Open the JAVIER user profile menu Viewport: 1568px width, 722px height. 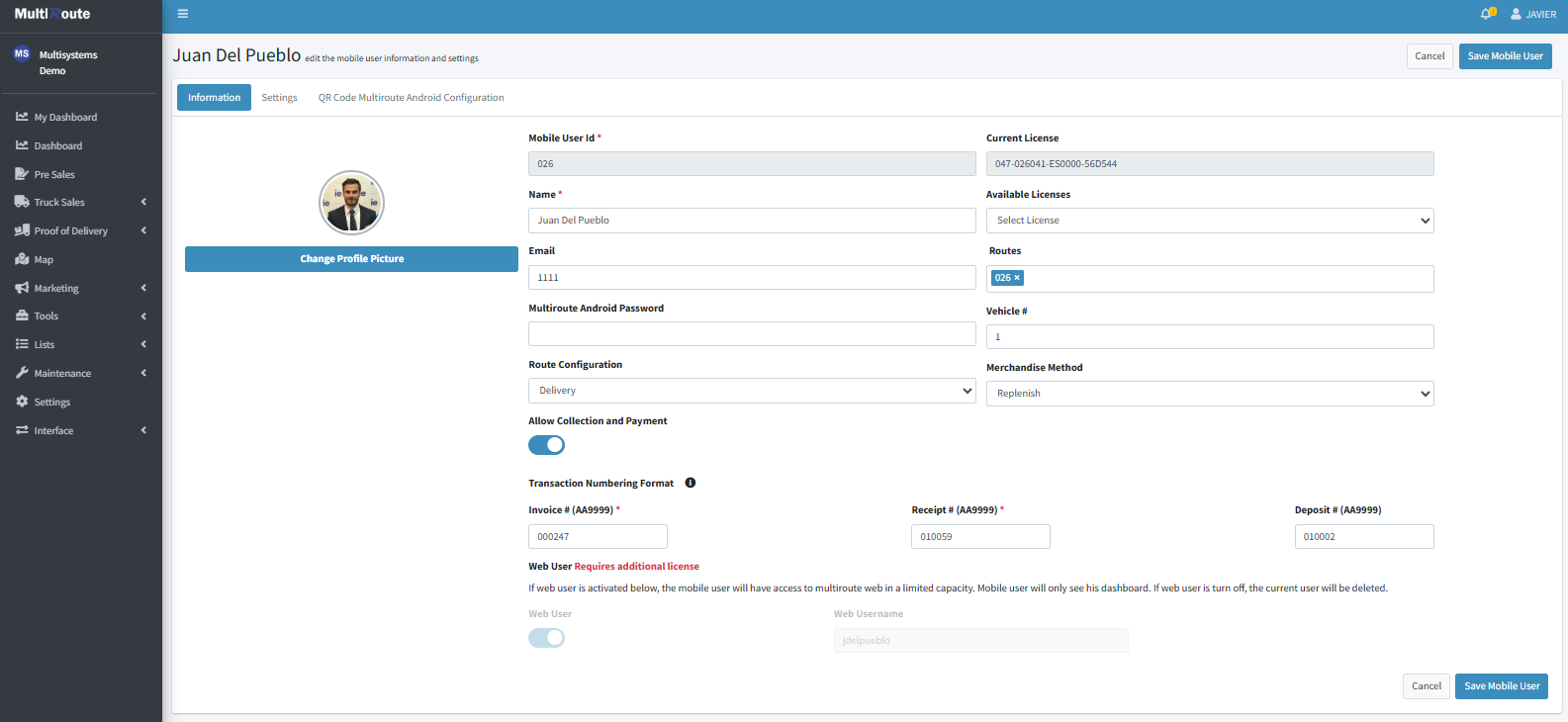[x=1533, y=14]
